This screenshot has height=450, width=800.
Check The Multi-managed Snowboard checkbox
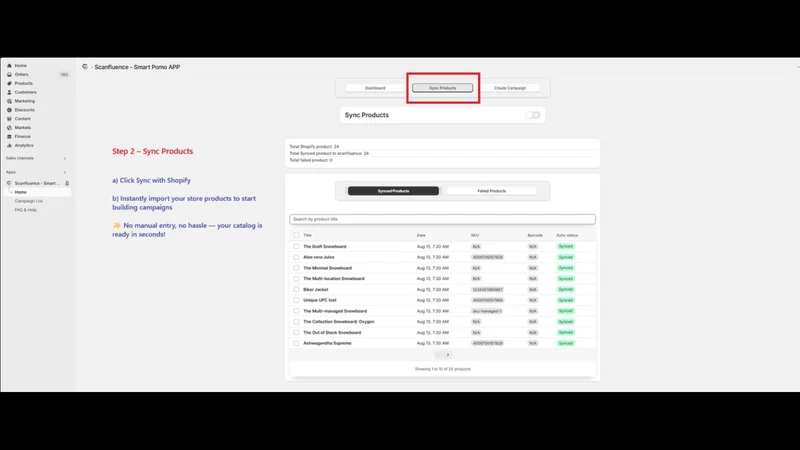point(296,311)
